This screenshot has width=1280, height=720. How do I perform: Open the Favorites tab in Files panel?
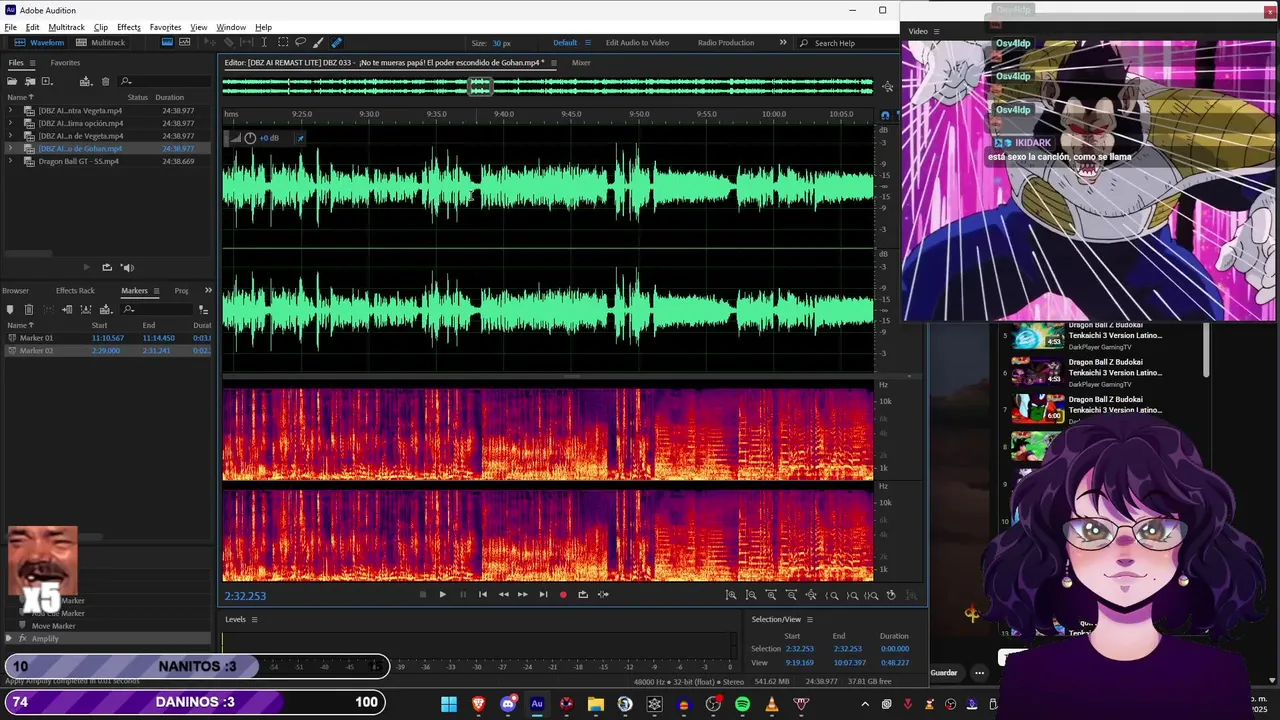click(x=65, y=63)
